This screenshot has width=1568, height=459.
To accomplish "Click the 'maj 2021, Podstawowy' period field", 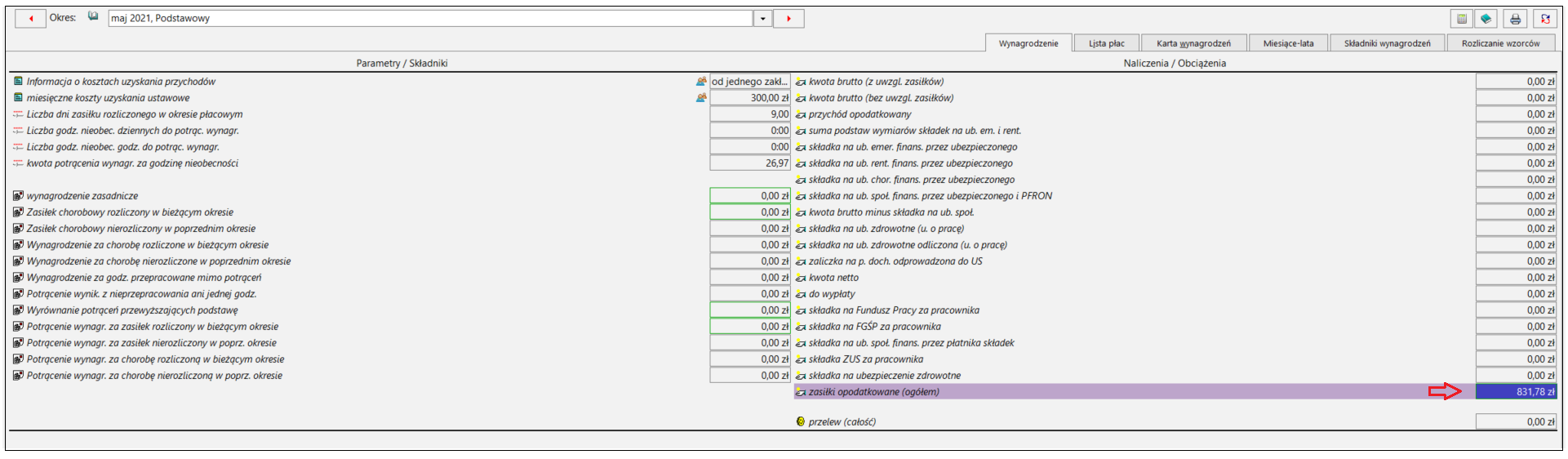I will pyautogui.click(x=430, y=19).
